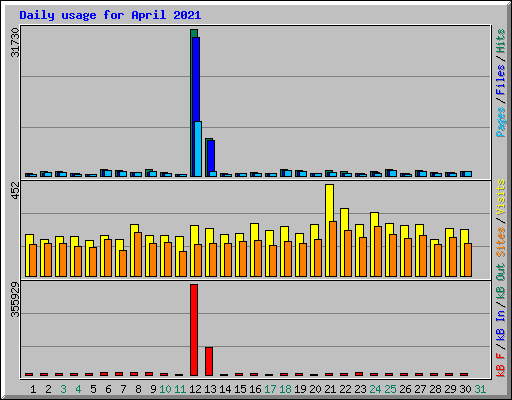Click the tall dark blue Files bar for day 12
The image size is (512, 400).
click(196, 80)
